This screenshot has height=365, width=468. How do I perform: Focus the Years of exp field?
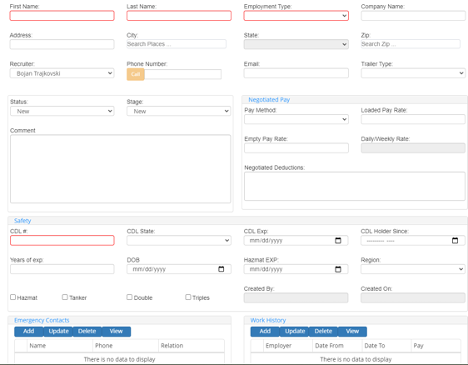point(62,269)
